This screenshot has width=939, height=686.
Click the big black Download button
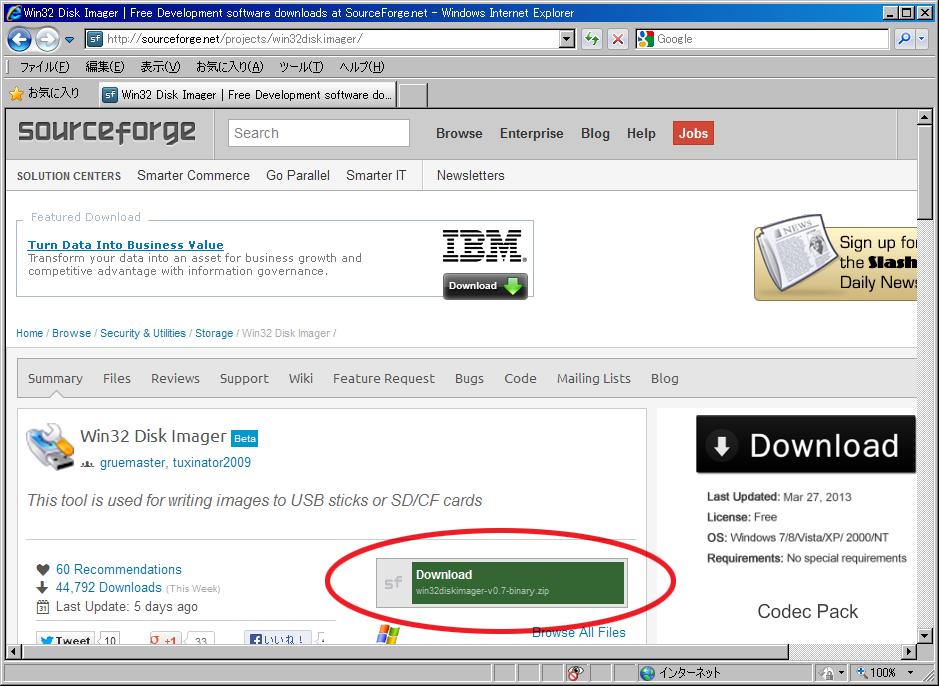click(805, 444)
